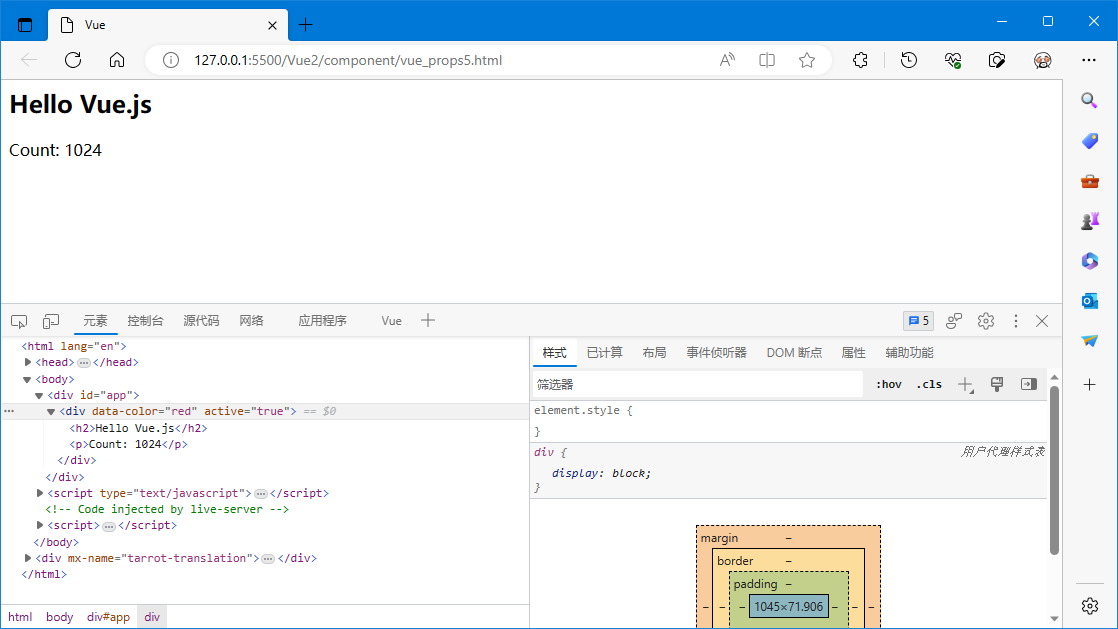This screenshot has width=1118, height=629.
Task: Select body in the breadcrumb
Action: click(60, 617)
